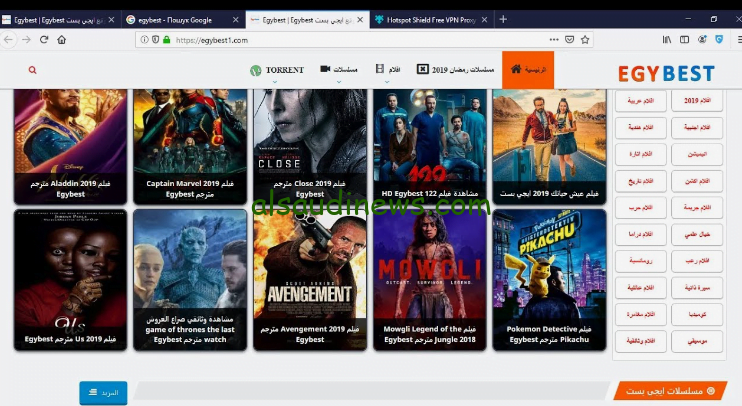This screenshot has width=742, height=406.
Task: Open افلام 2019 category button
Action: [x=697, y=100]
